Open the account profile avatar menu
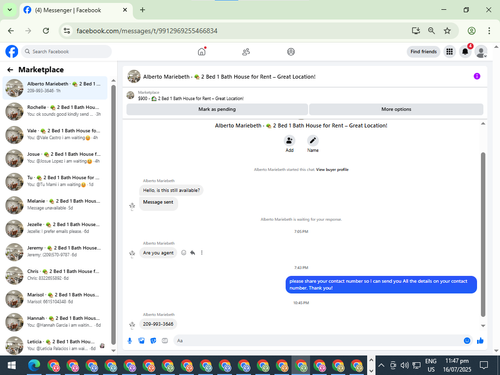500x375 pixels. pyautogui.click(x=481, y=52)
